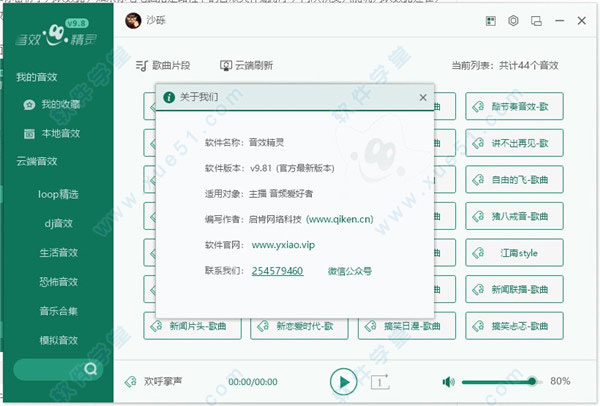Select 我的收藏 in sidebar
This screenshot has width=600, height=406.
click(52, 104)
